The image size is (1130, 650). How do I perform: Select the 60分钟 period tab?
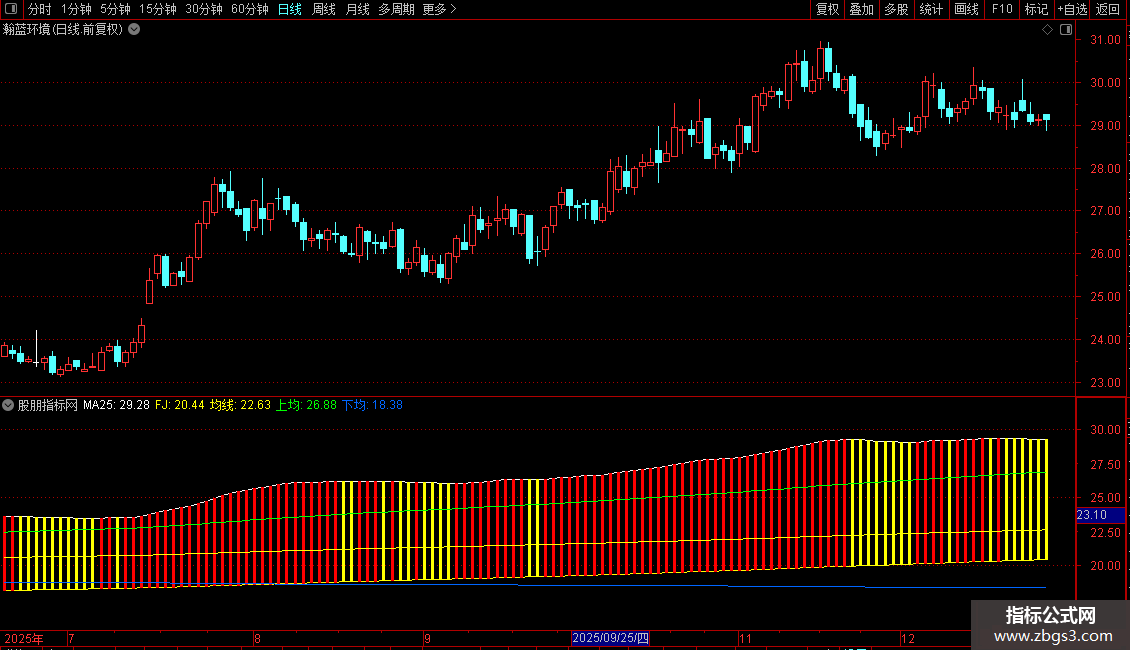[x=249, y=9]
